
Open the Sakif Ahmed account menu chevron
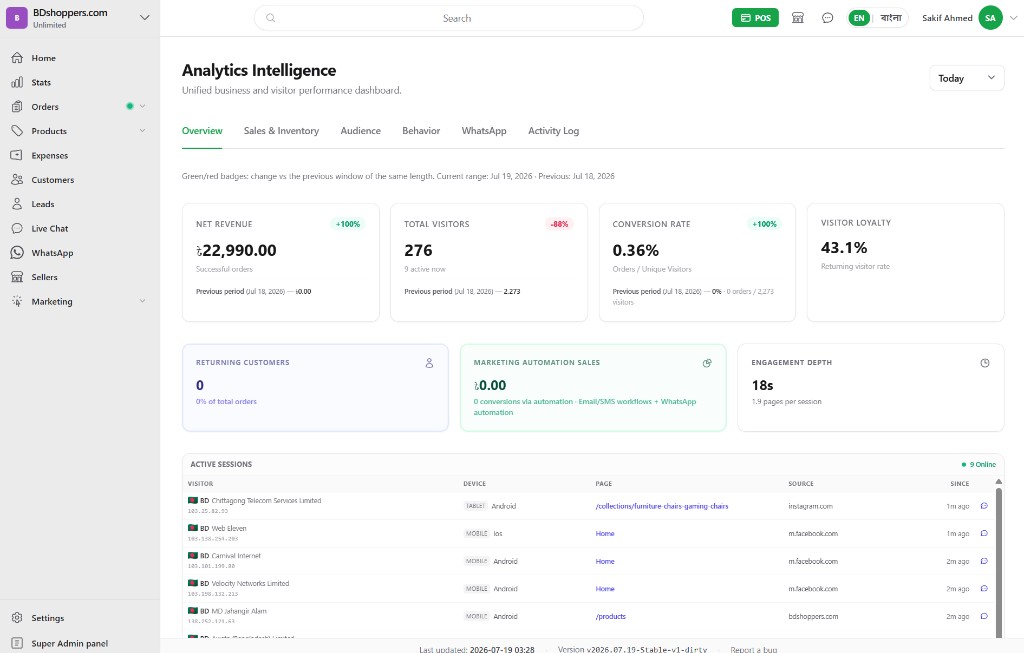click(x=1014, y=18)
